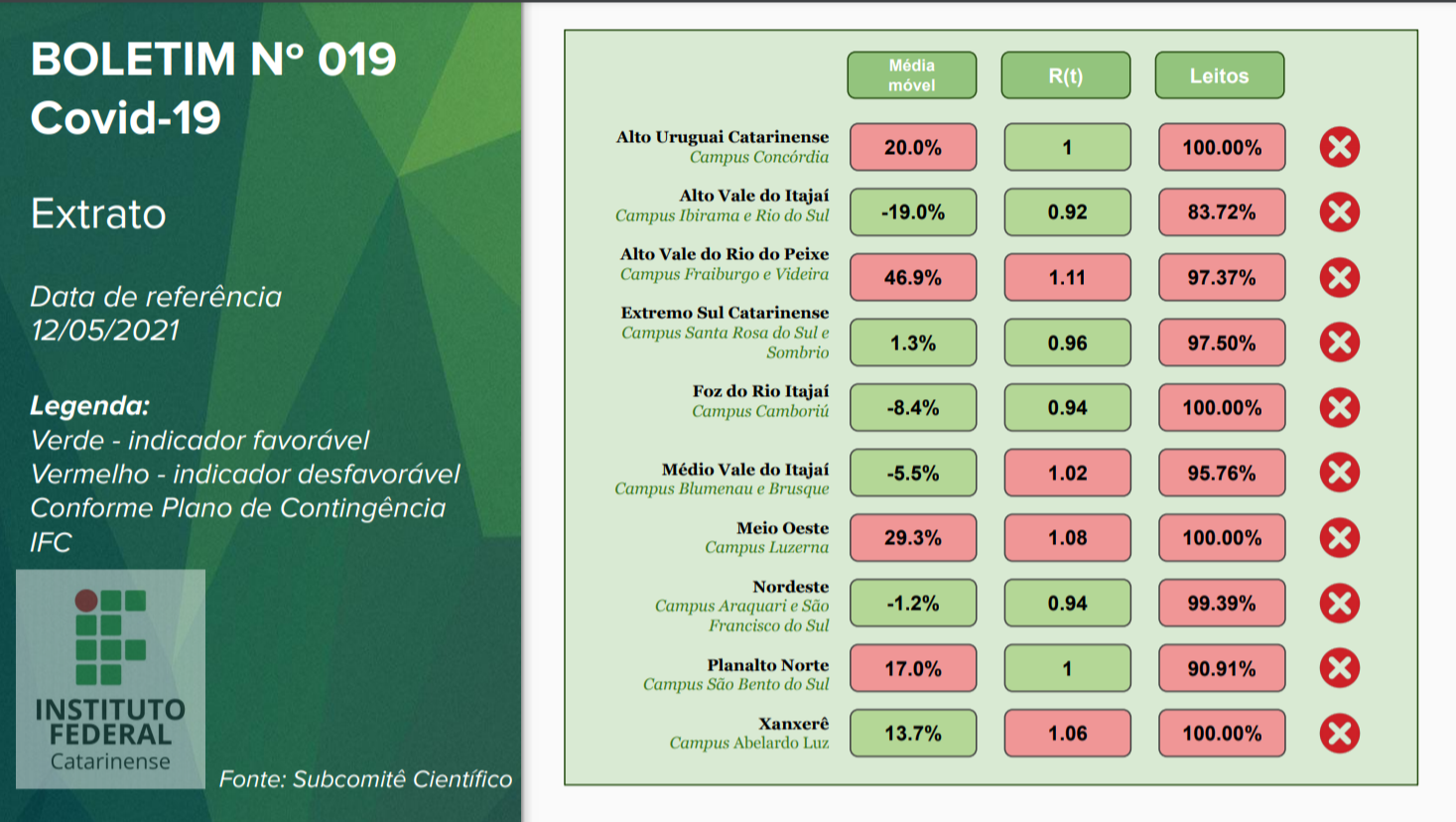1456x822 pixels.
Task: Select the R(t) column header
Action: (x=1065, y=75)
